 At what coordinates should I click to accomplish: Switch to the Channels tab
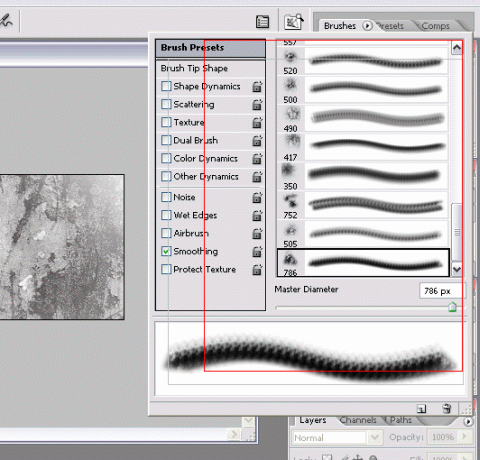(358, 420)
